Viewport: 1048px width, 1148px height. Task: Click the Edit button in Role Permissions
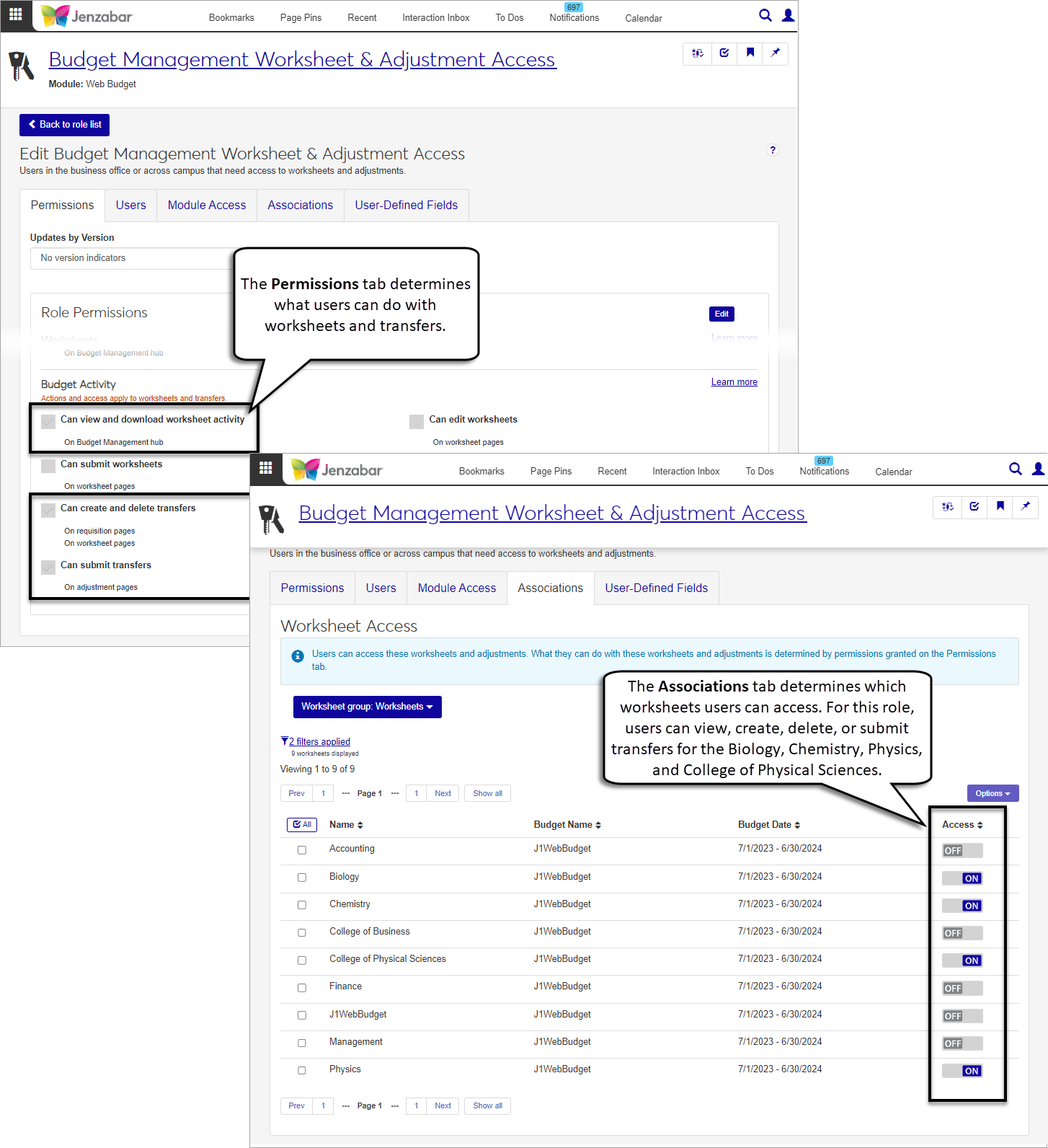(x=721, y=314)
